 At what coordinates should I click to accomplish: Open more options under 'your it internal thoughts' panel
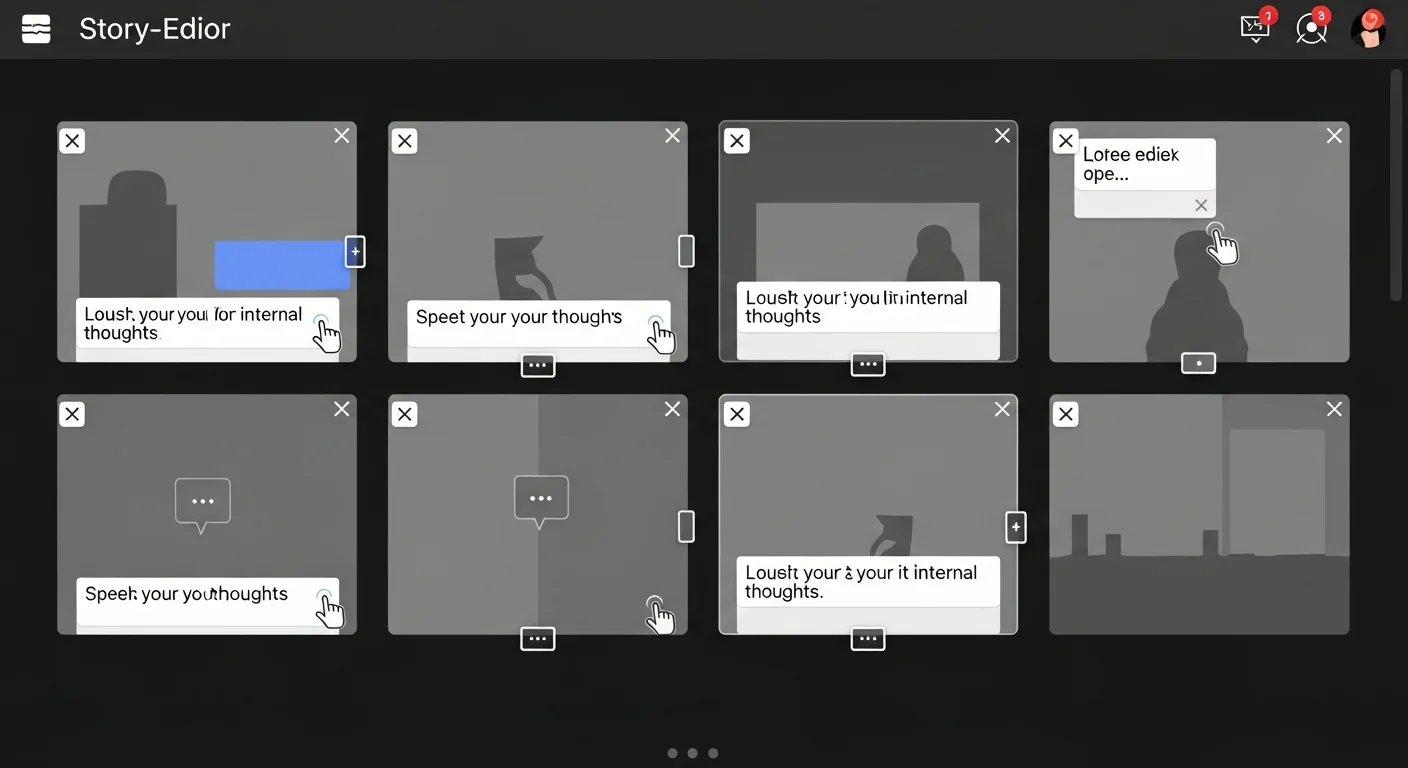point(868,639)
